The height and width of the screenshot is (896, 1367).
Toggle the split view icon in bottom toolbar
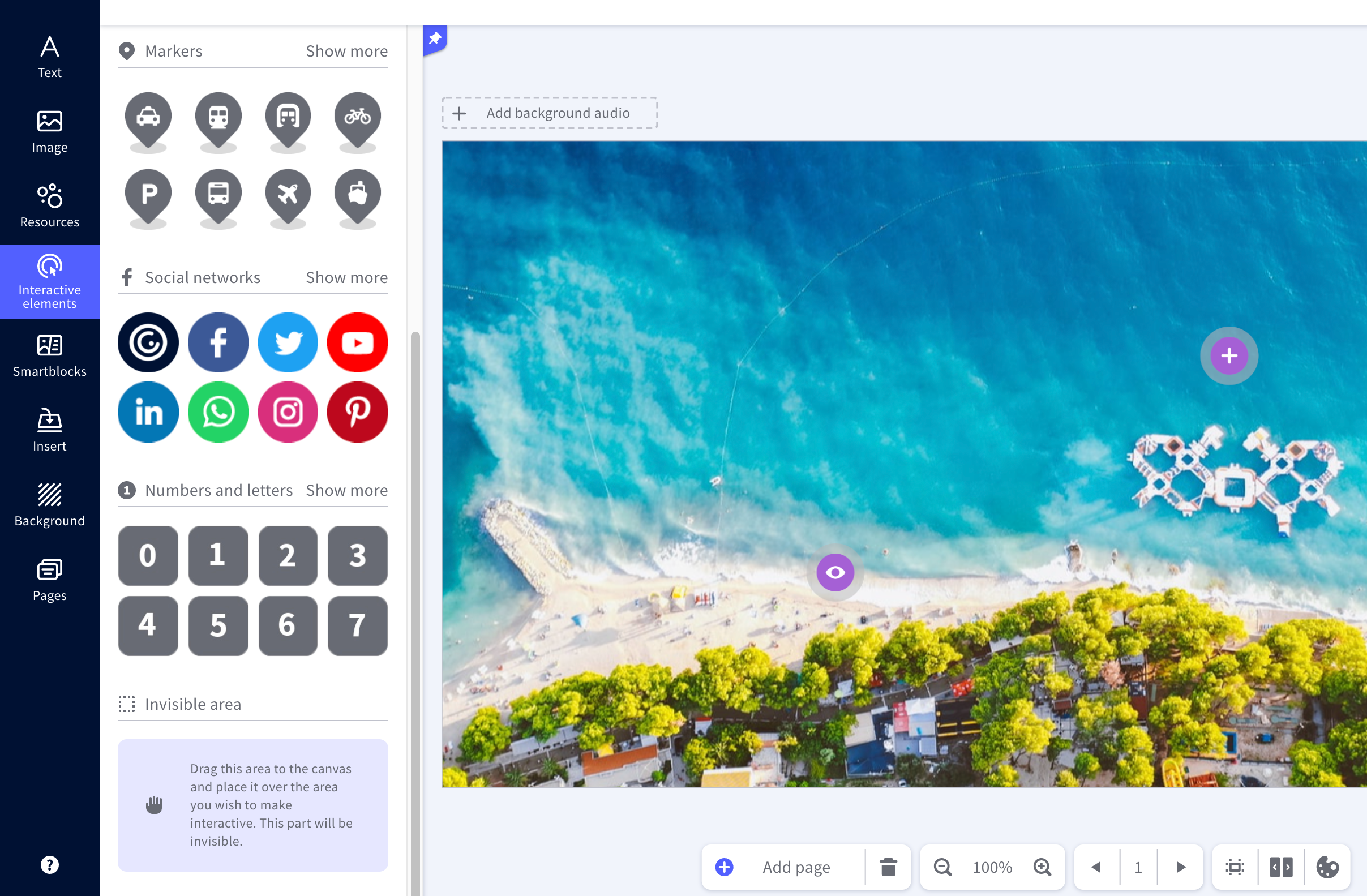pyautogui.click(x=1280, y=867)
